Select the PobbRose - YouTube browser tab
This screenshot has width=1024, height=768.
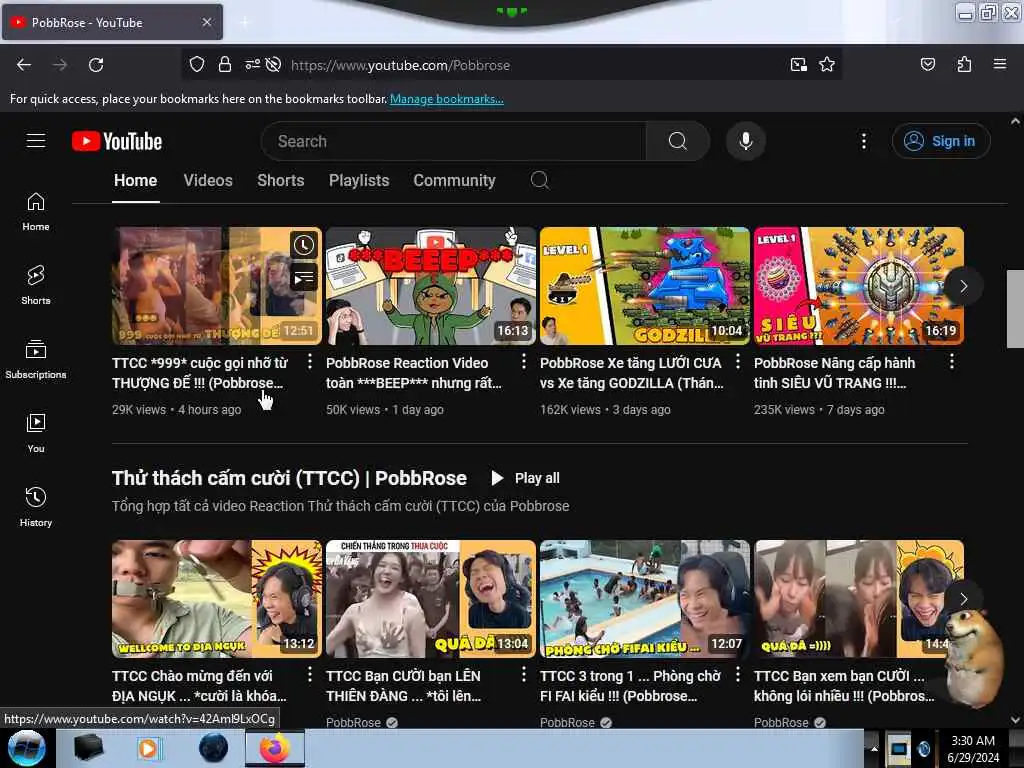point(112,23)
